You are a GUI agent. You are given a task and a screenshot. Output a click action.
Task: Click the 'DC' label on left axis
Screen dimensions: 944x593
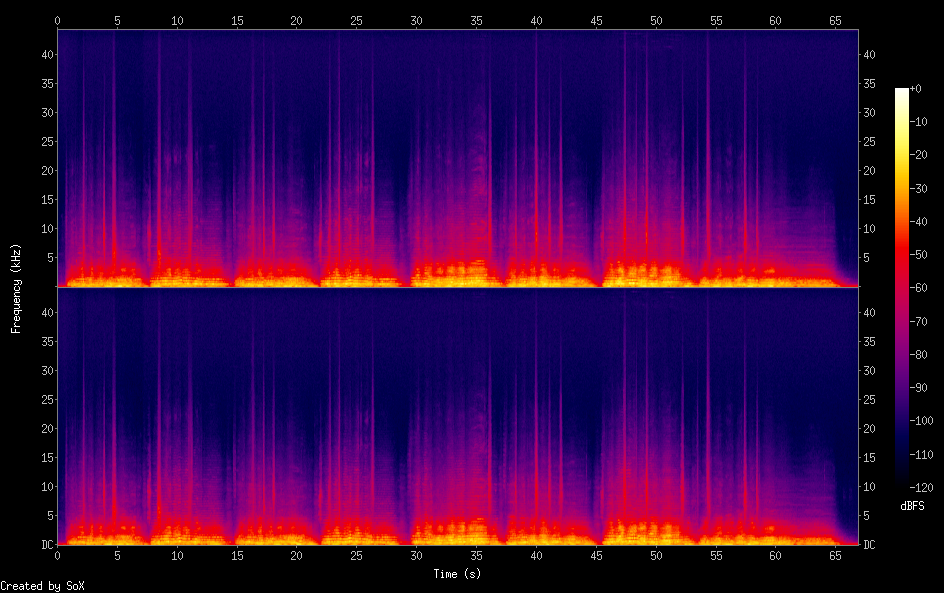pos(47,544)
